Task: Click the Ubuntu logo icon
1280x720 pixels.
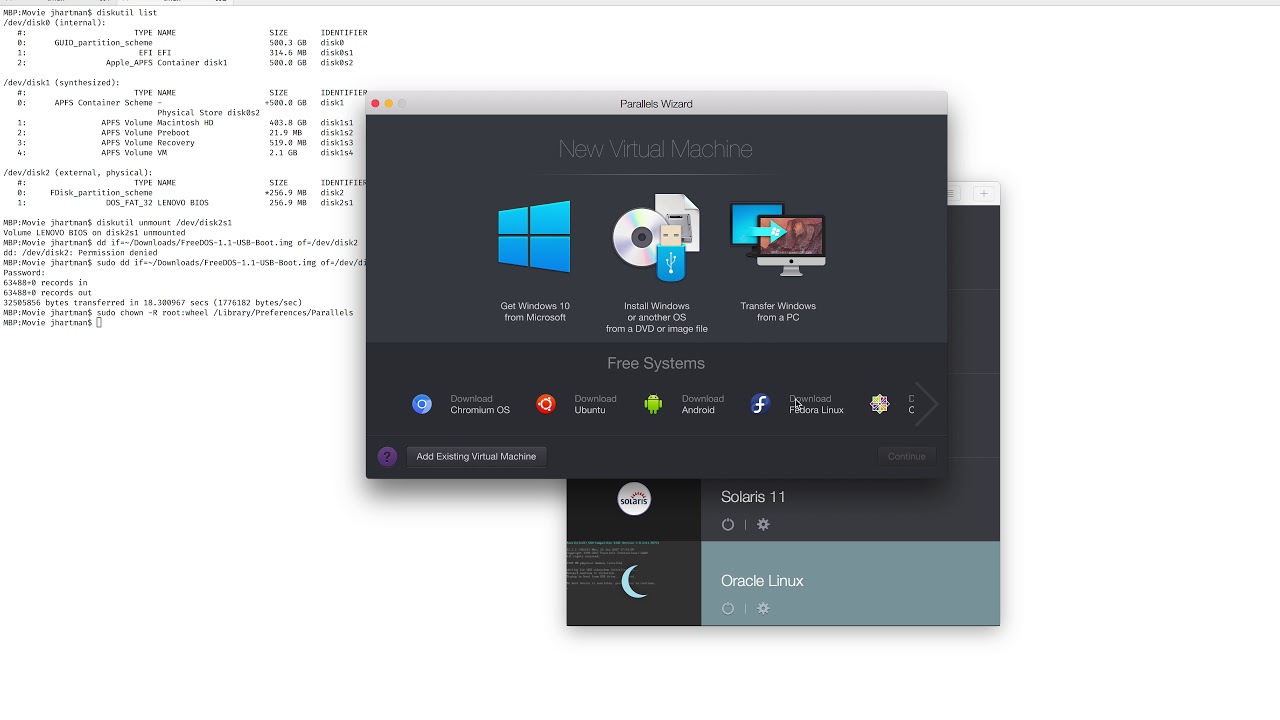Action: click(546, 404)
